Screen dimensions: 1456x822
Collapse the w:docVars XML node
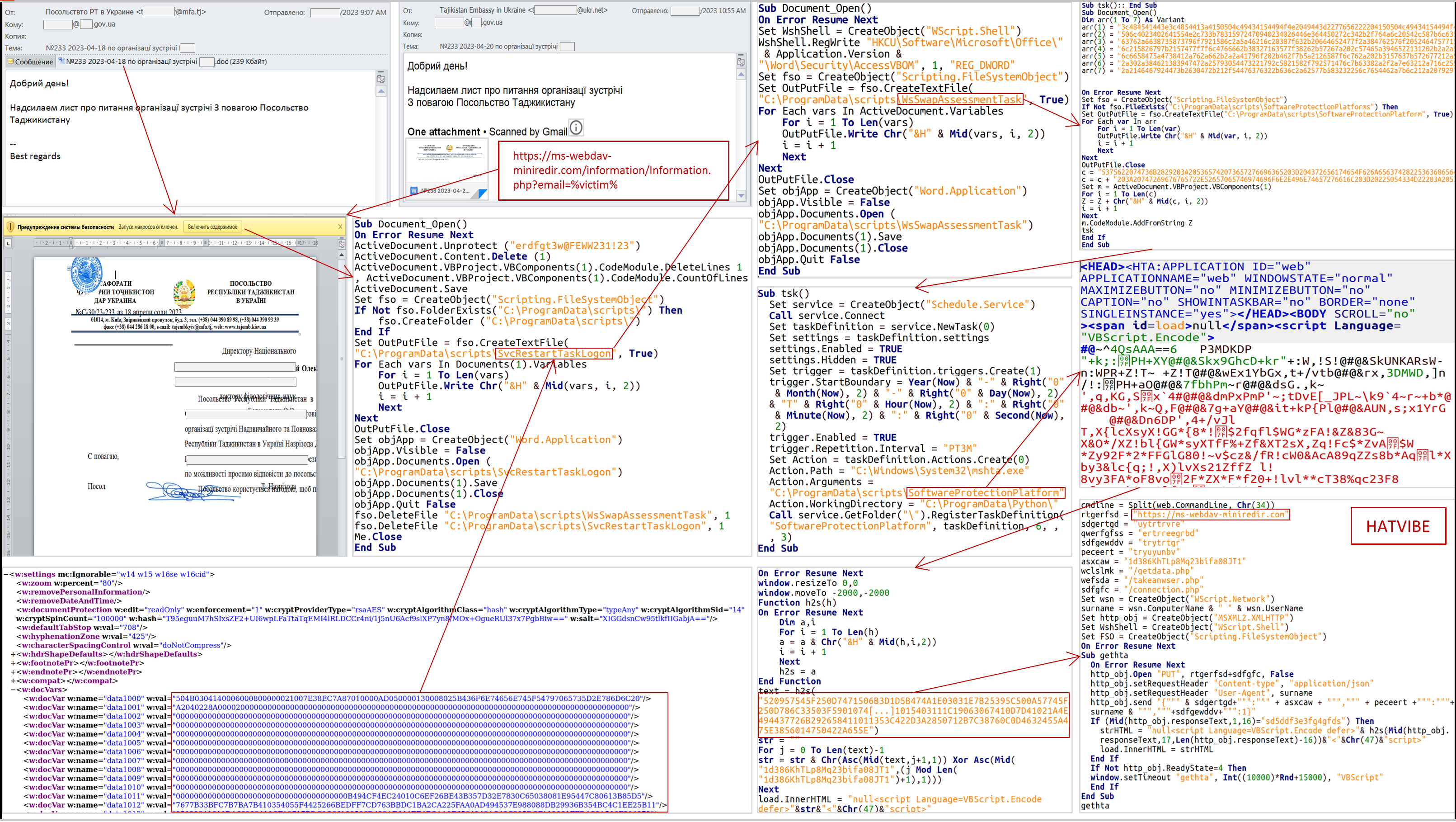(x=13, y=690)
